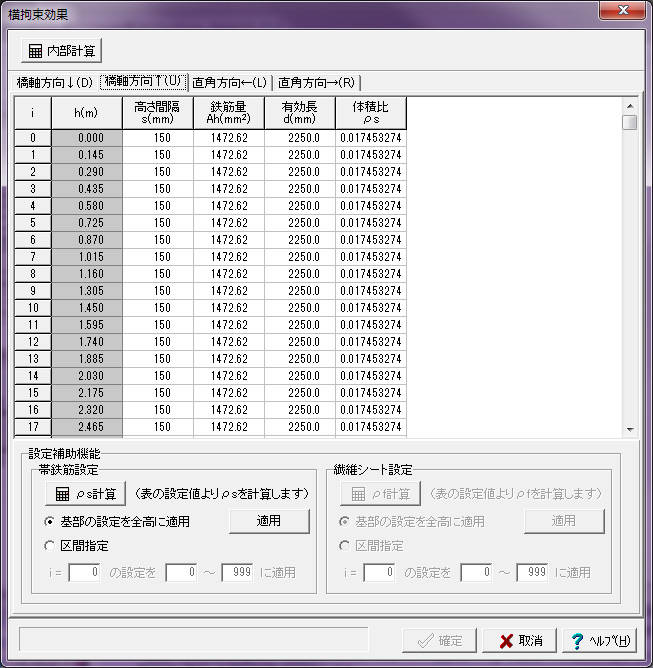Click s(mm) cell 150 in row 1
Viewport: 653px width, 668px height.
[158, 155]
